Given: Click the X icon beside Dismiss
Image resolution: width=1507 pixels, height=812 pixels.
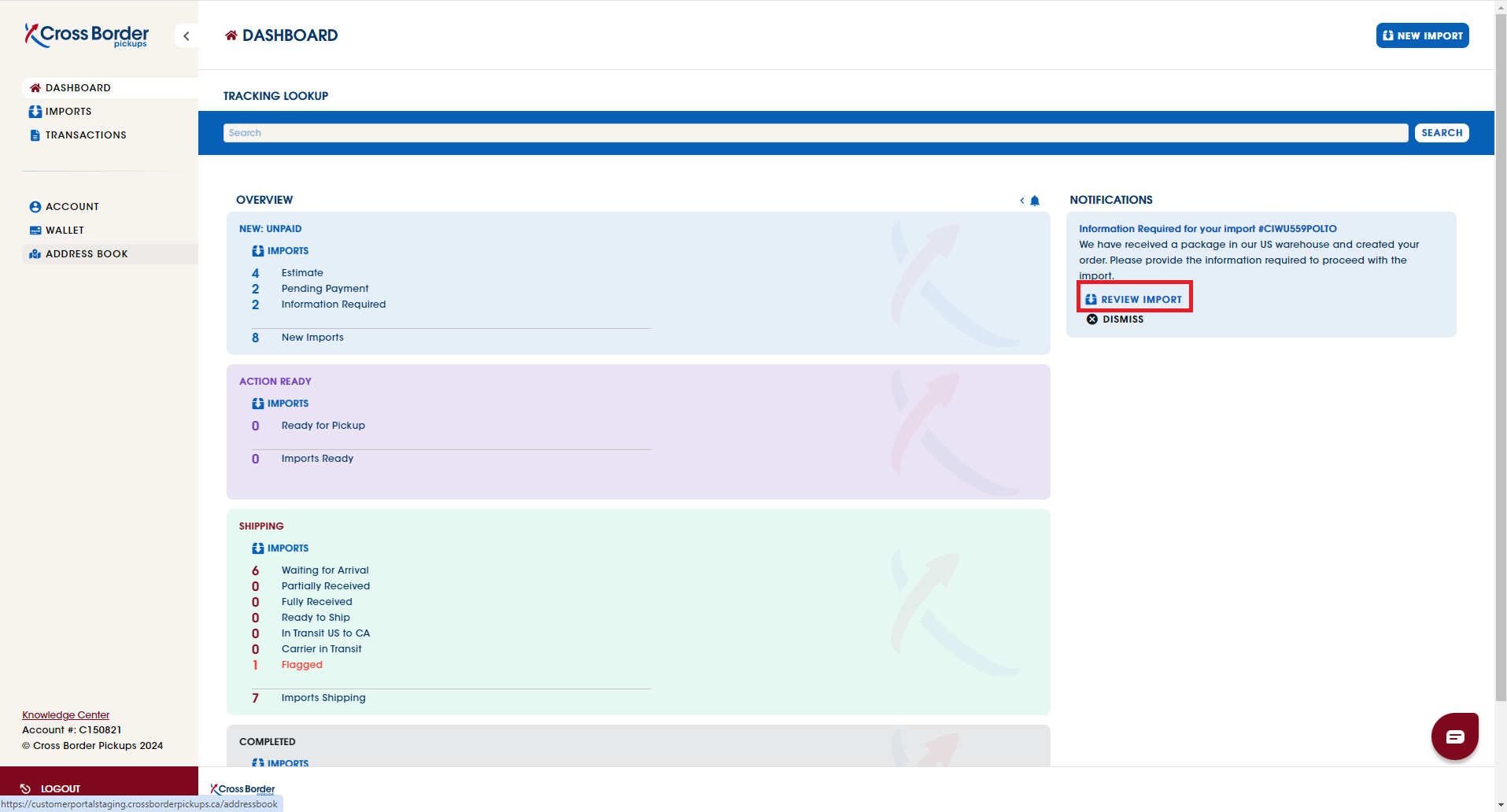Looking at the screenshot, I should coord(1092,319).
